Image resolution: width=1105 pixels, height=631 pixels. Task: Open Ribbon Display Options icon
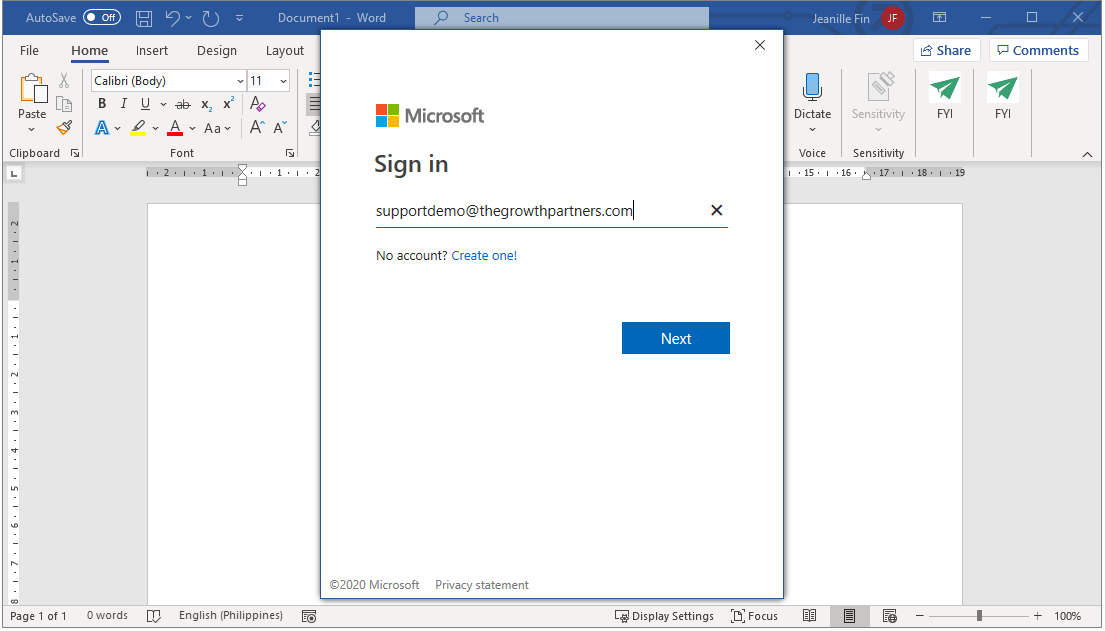coord(939,18)
